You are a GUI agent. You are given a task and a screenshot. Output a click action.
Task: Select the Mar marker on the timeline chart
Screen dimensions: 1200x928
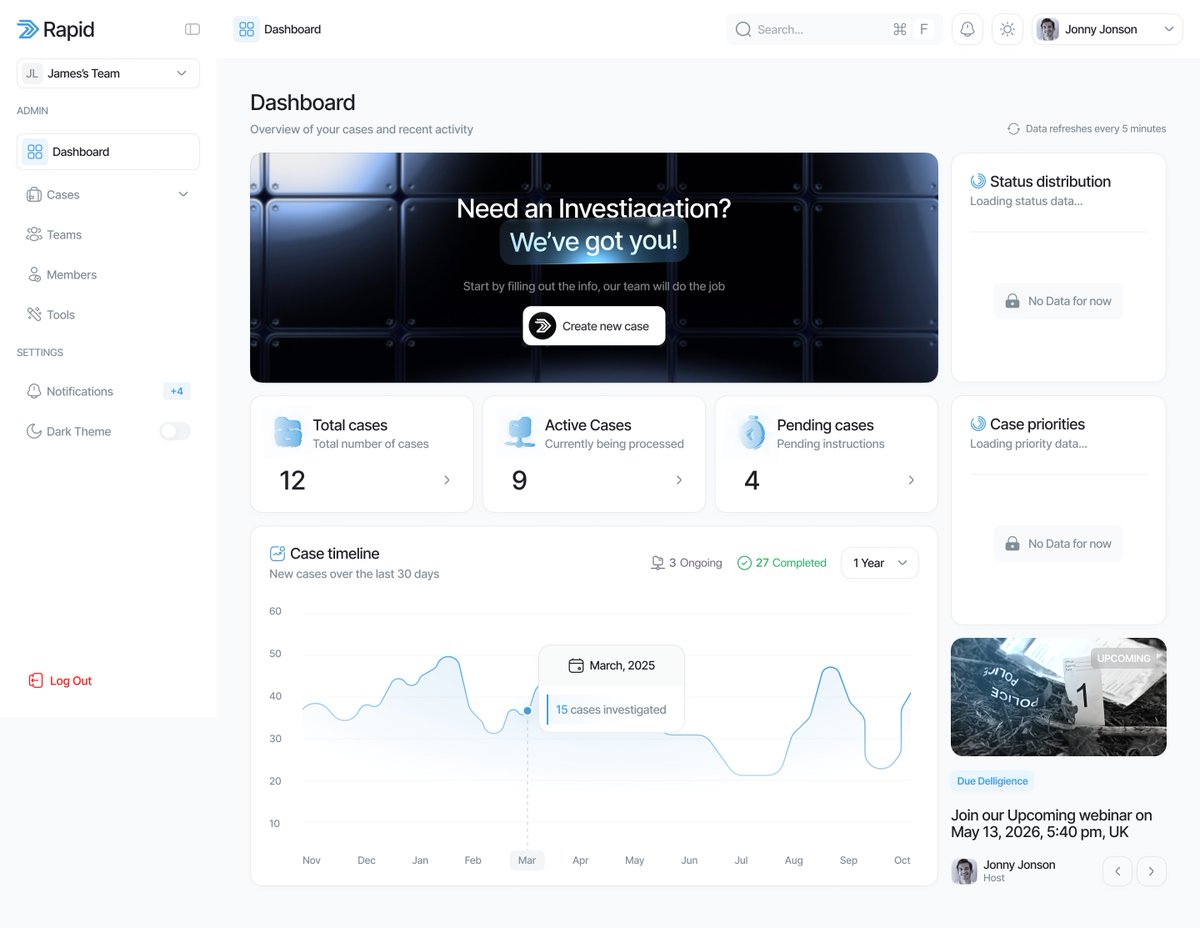pyautogui.click(x=527, y=860)
